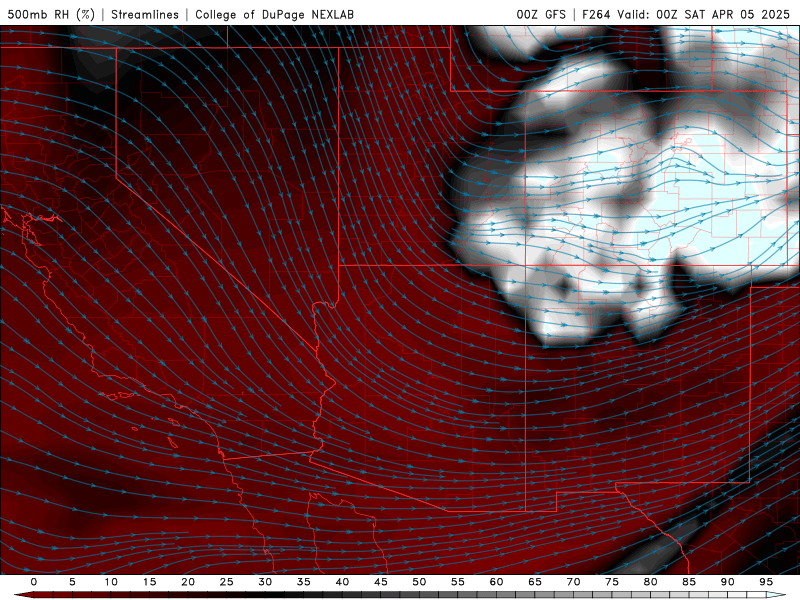The width and height of the screenshot is (800, 600).
Task: Click the "0" color scale label
Action: point(34,582)
